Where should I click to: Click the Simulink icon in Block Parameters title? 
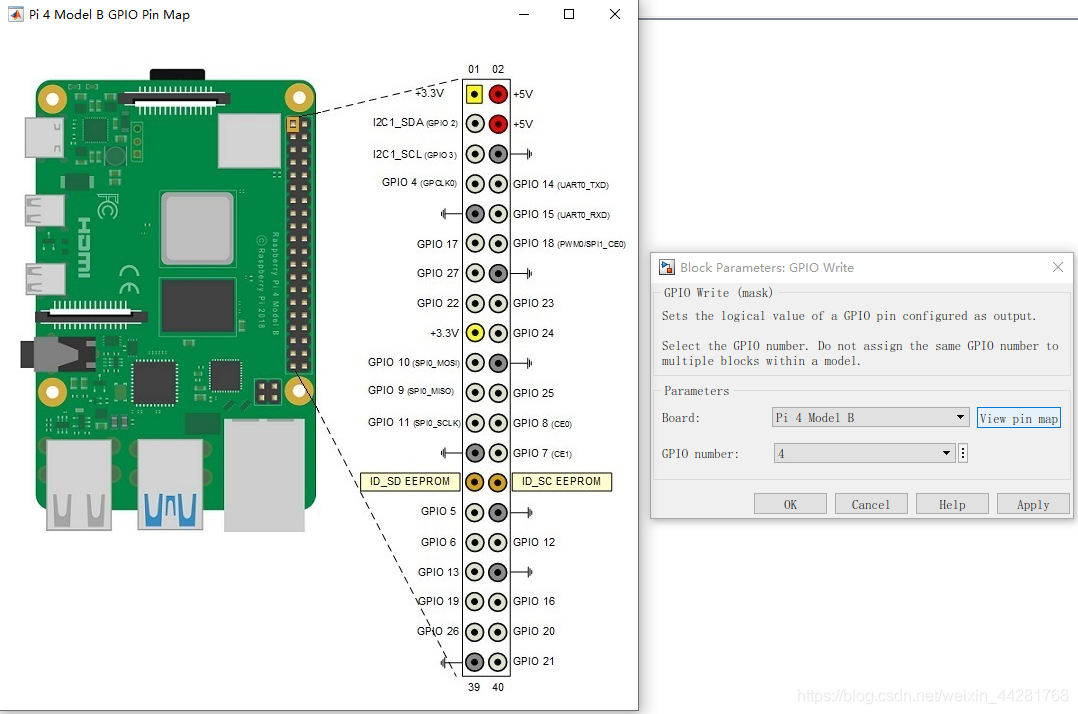pos(666,267)
